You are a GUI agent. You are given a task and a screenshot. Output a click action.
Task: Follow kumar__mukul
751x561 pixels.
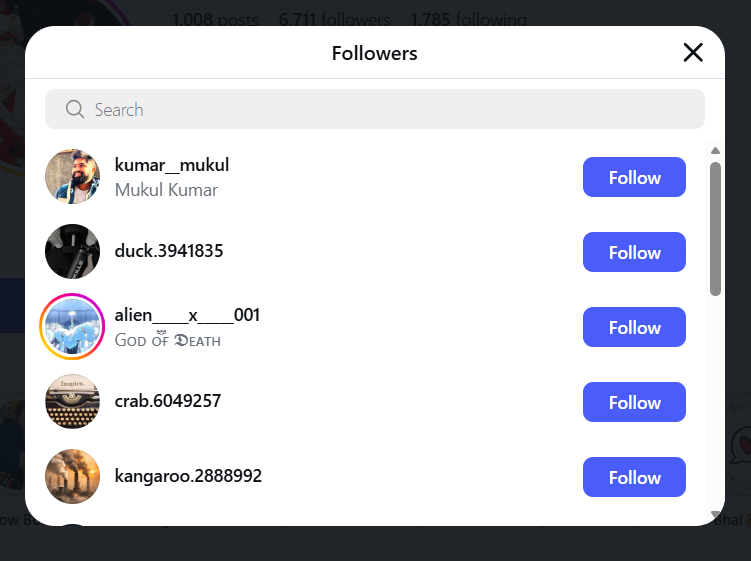click(x=634, y=177)
